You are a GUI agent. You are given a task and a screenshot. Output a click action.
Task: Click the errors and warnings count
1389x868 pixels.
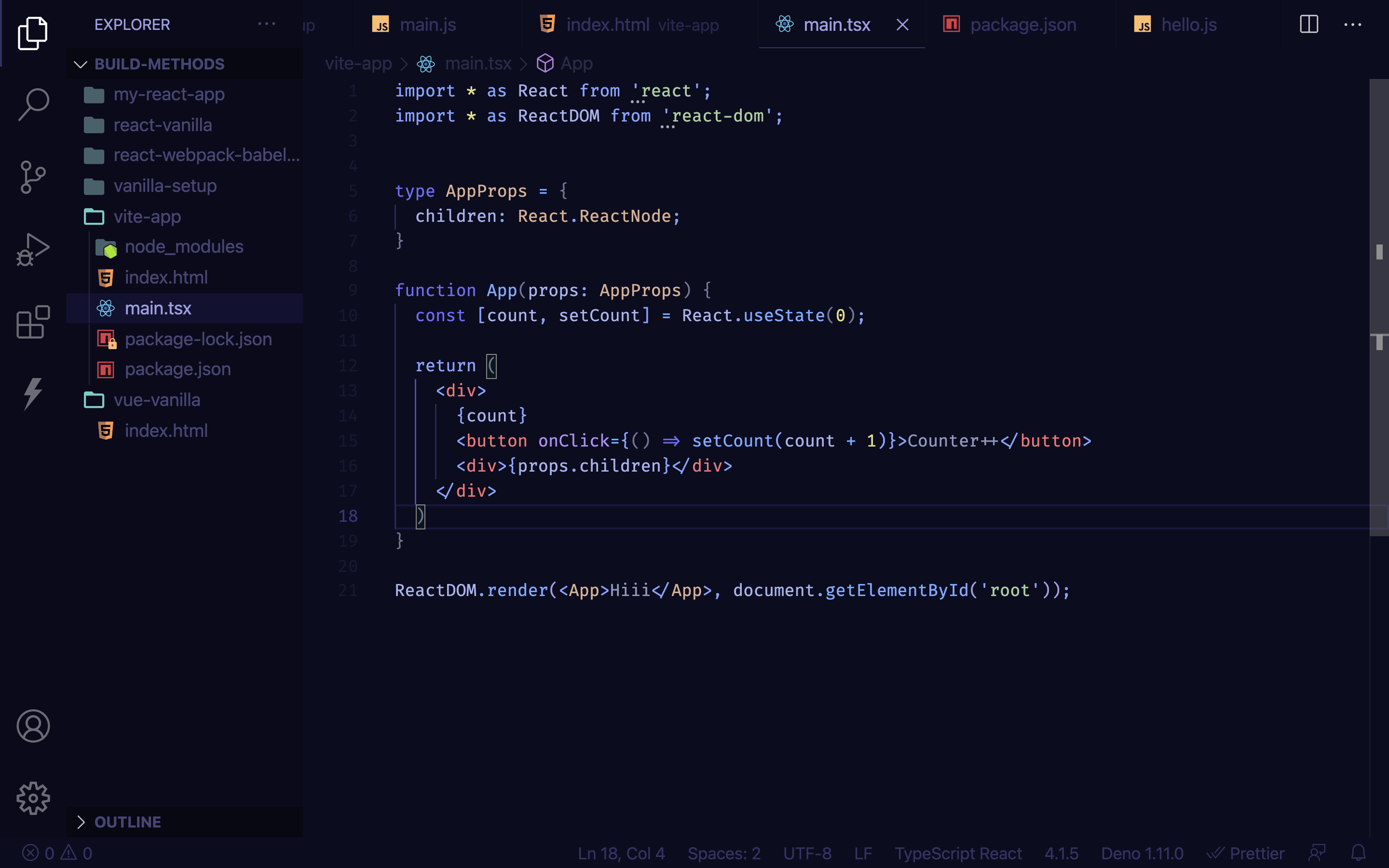tap(57, 853)
